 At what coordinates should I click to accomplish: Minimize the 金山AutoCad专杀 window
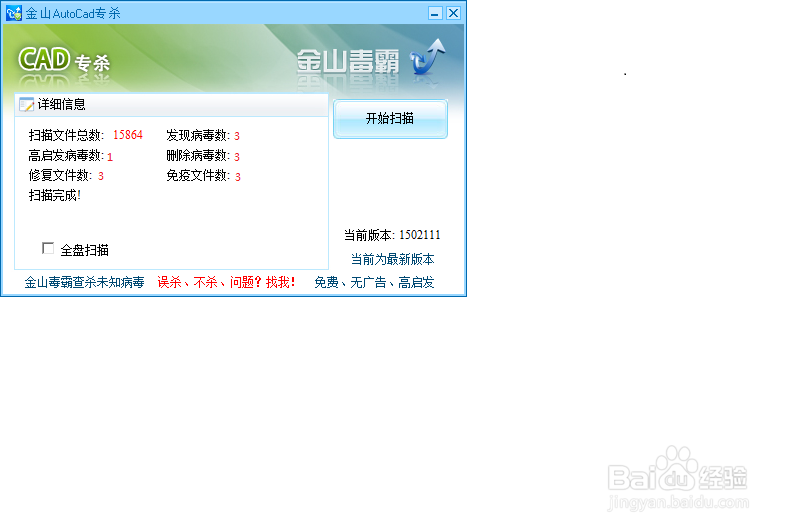[435, 13]
